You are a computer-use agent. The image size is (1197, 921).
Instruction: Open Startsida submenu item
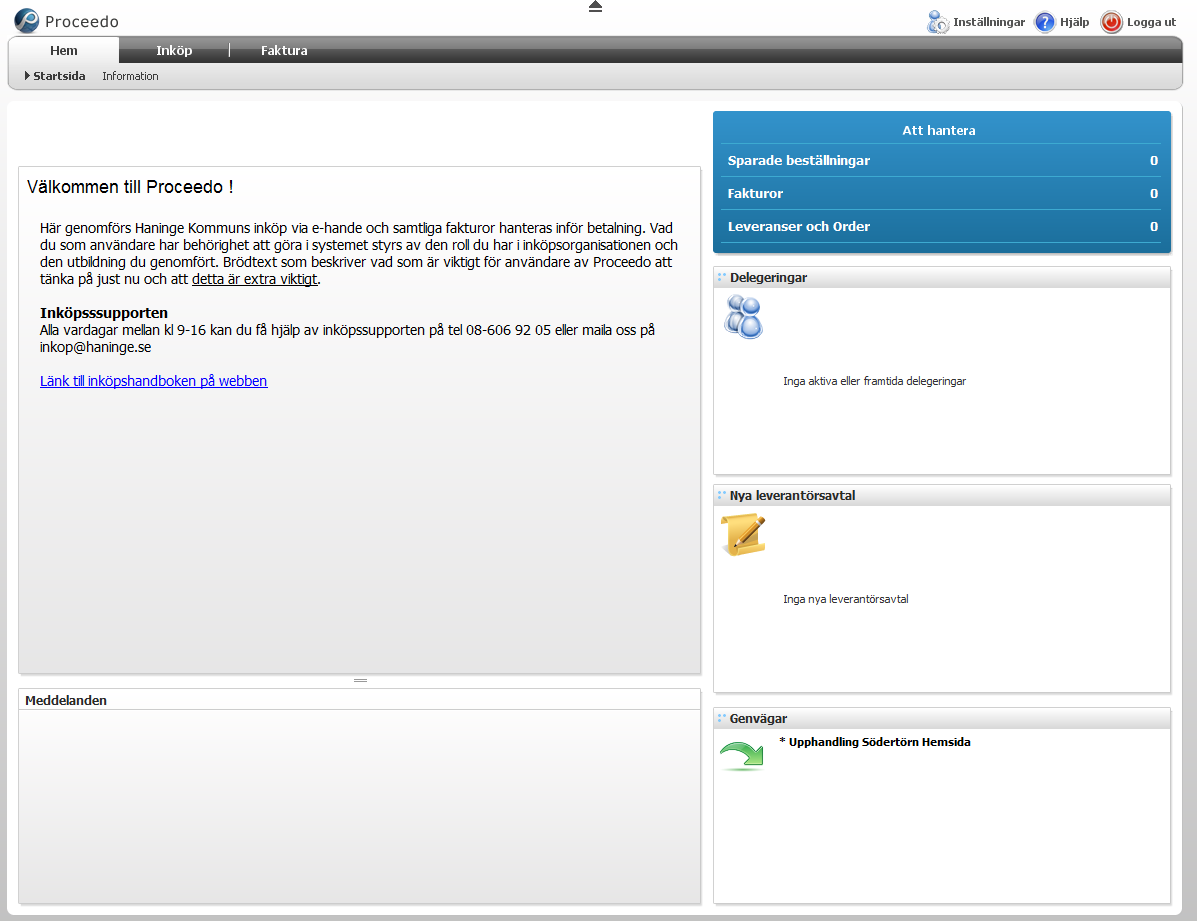point(59,76)
